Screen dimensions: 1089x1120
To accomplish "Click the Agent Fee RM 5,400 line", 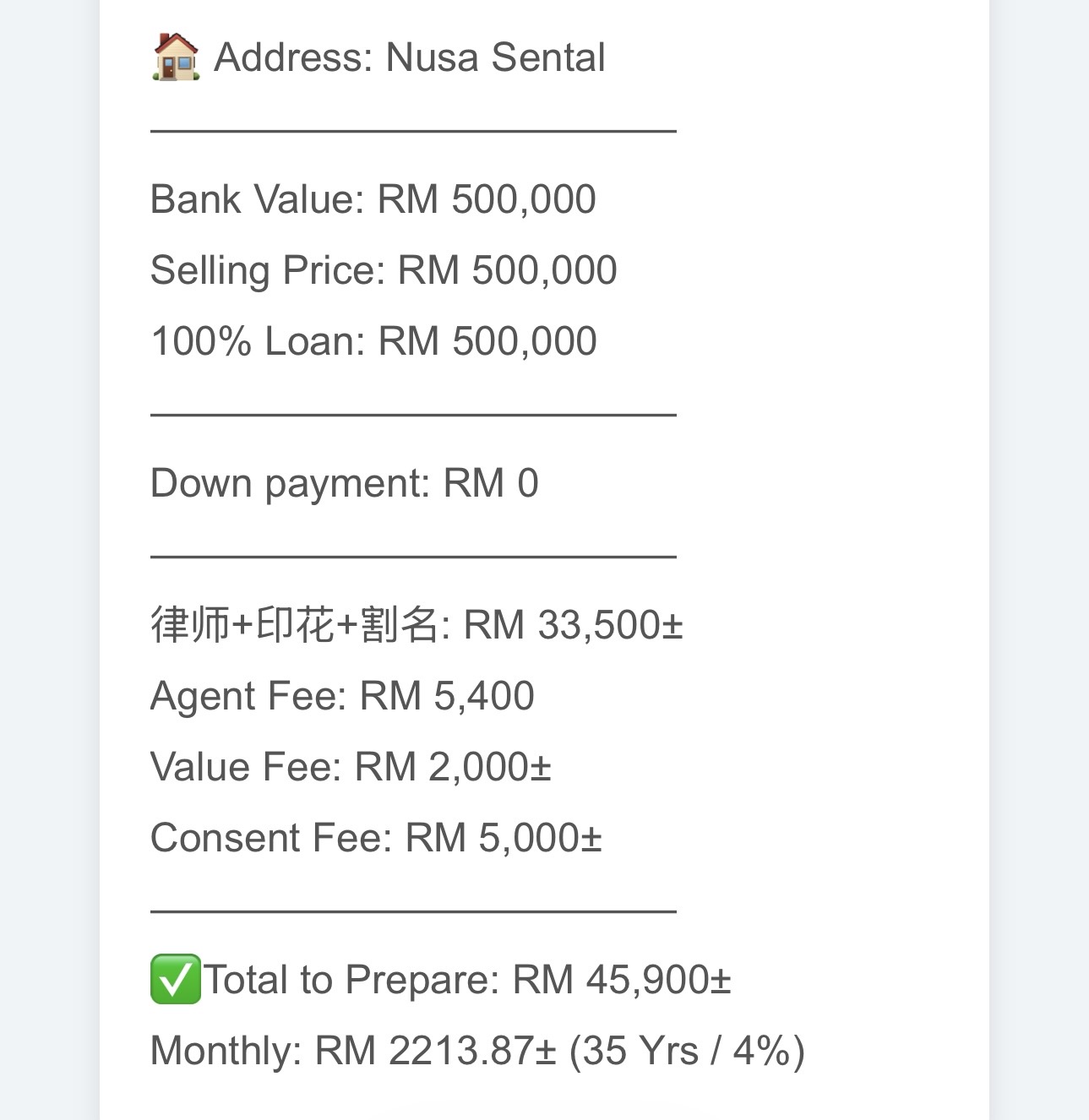I will click(x=341, y=697).
